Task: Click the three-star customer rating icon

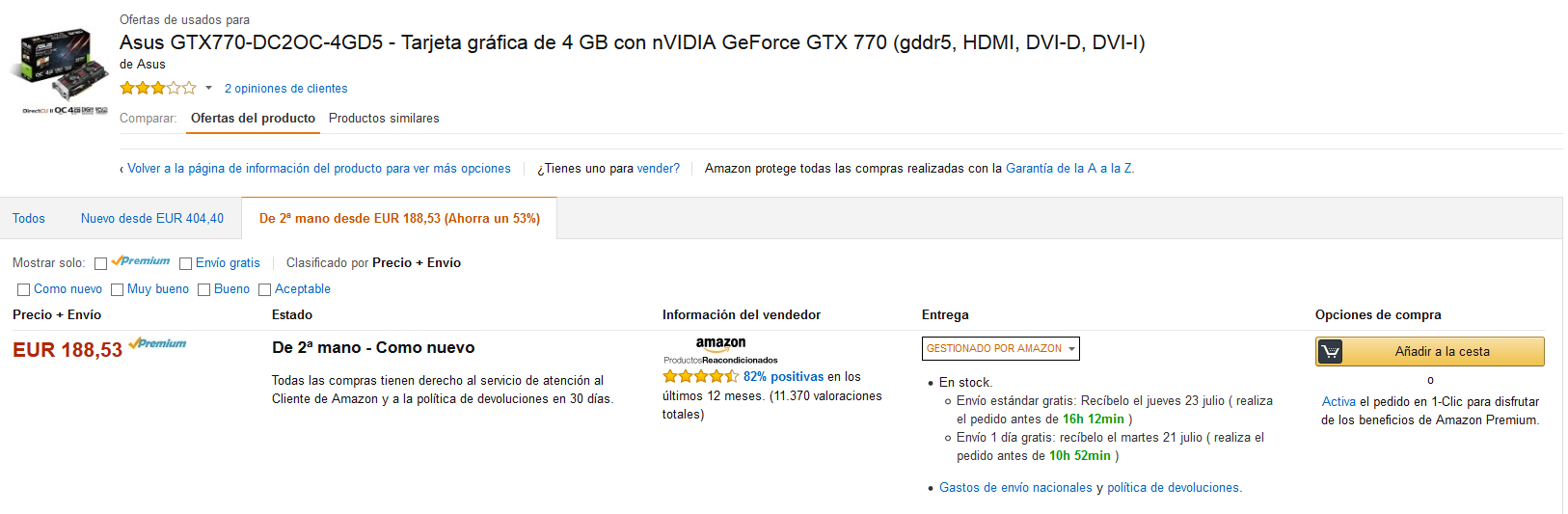Action: (157, 88)
